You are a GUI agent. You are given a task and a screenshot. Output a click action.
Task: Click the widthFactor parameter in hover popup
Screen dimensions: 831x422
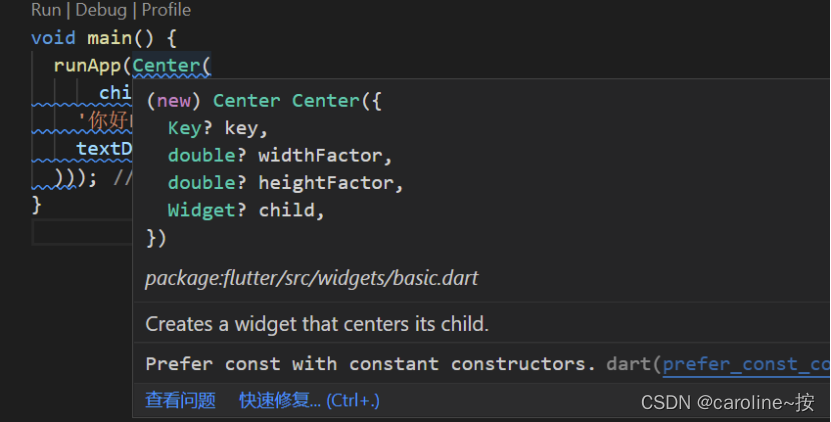[x=320, y=156]
